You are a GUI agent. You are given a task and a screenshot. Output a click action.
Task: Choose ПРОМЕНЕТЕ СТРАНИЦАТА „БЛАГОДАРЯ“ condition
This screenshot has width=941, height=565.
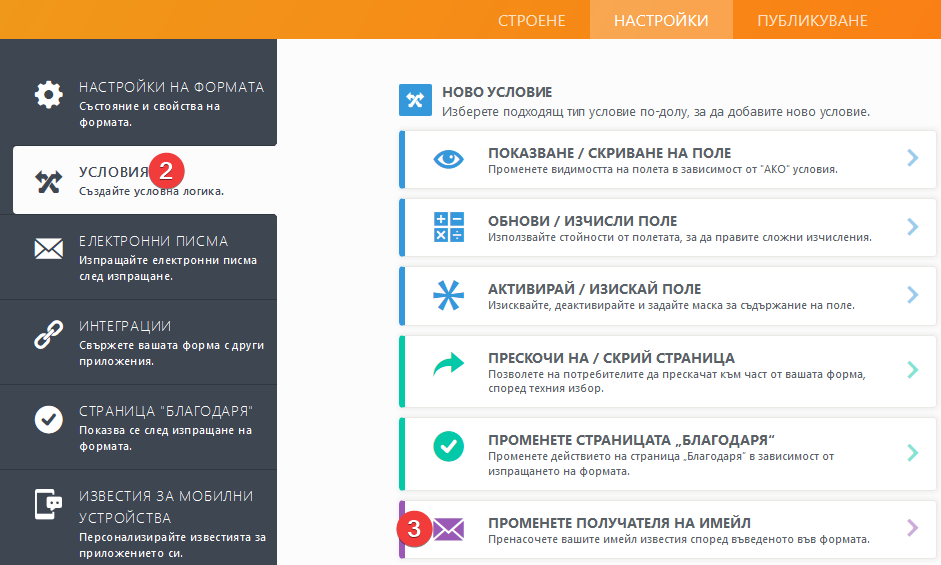coord(667,454)
